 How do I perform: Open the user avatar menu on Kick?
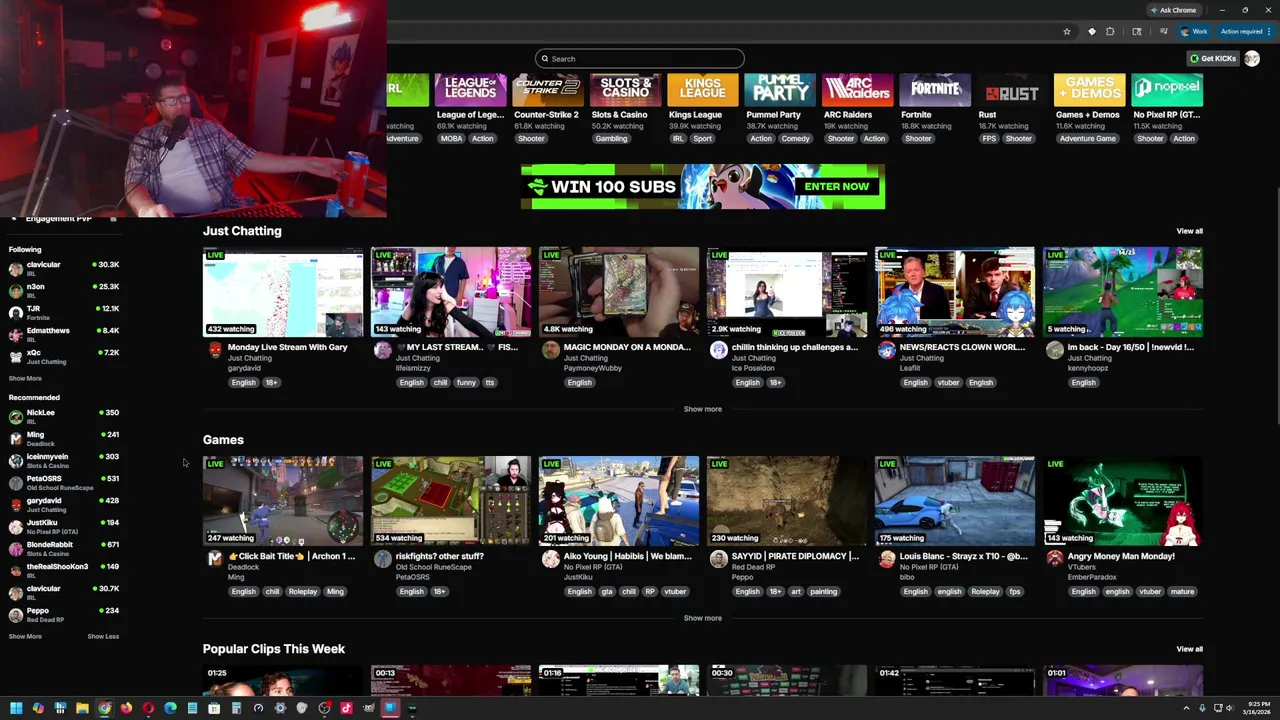[1252, 58]
